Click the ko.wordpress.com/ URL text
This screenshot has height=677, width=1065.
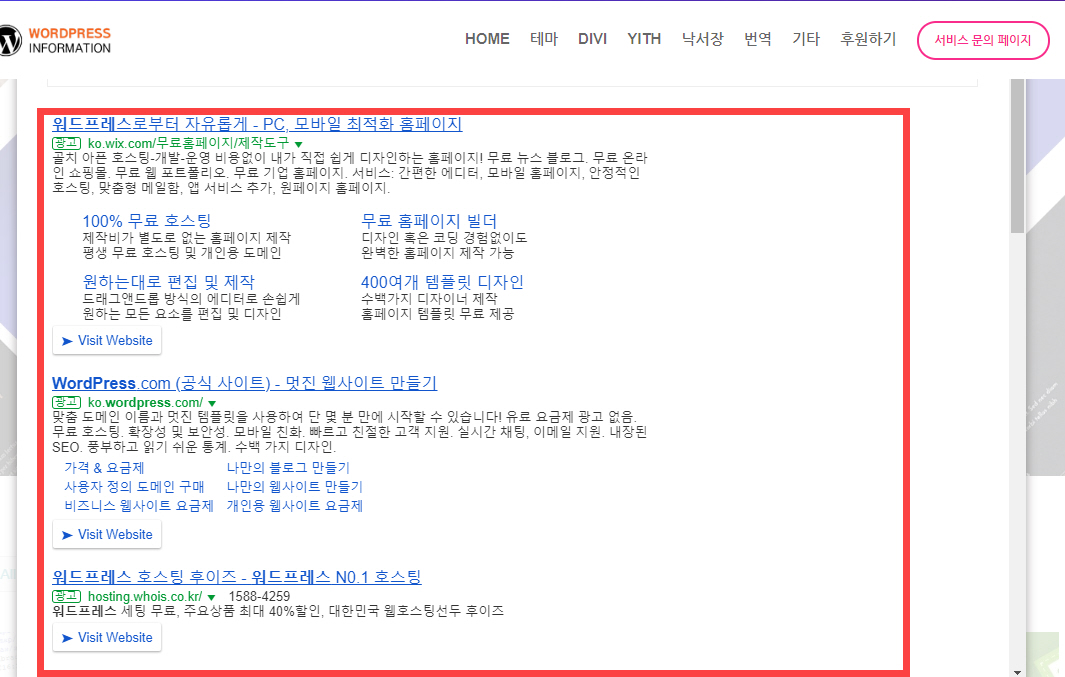[x=145, y=403]
